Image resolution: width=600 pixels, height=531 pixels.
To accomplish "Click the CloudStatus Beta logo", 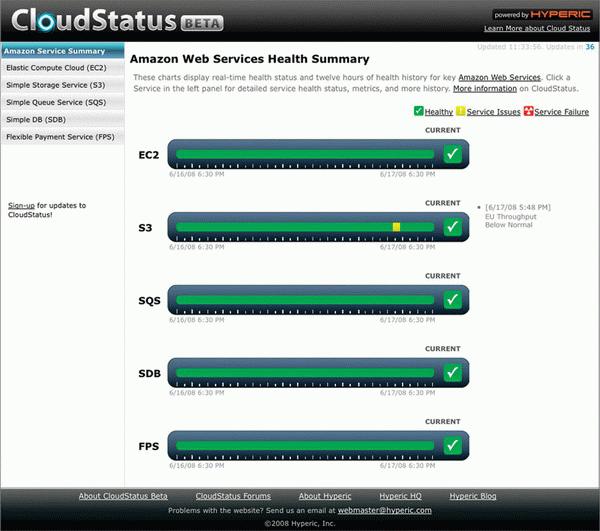I will (117, 20).
